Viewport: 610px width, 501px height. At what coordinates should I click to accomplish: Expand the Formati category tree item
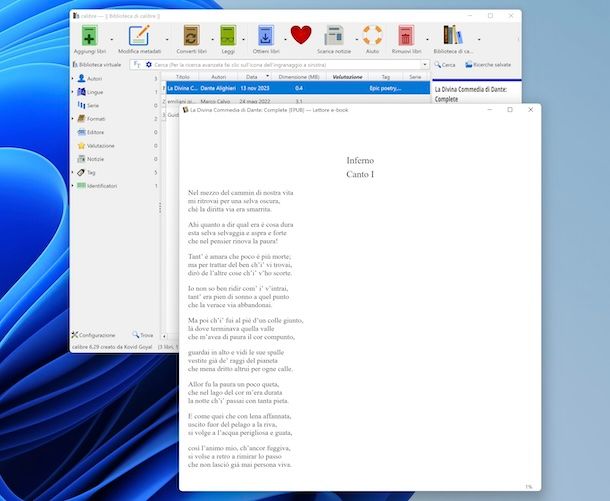click(x=72, y=119)
